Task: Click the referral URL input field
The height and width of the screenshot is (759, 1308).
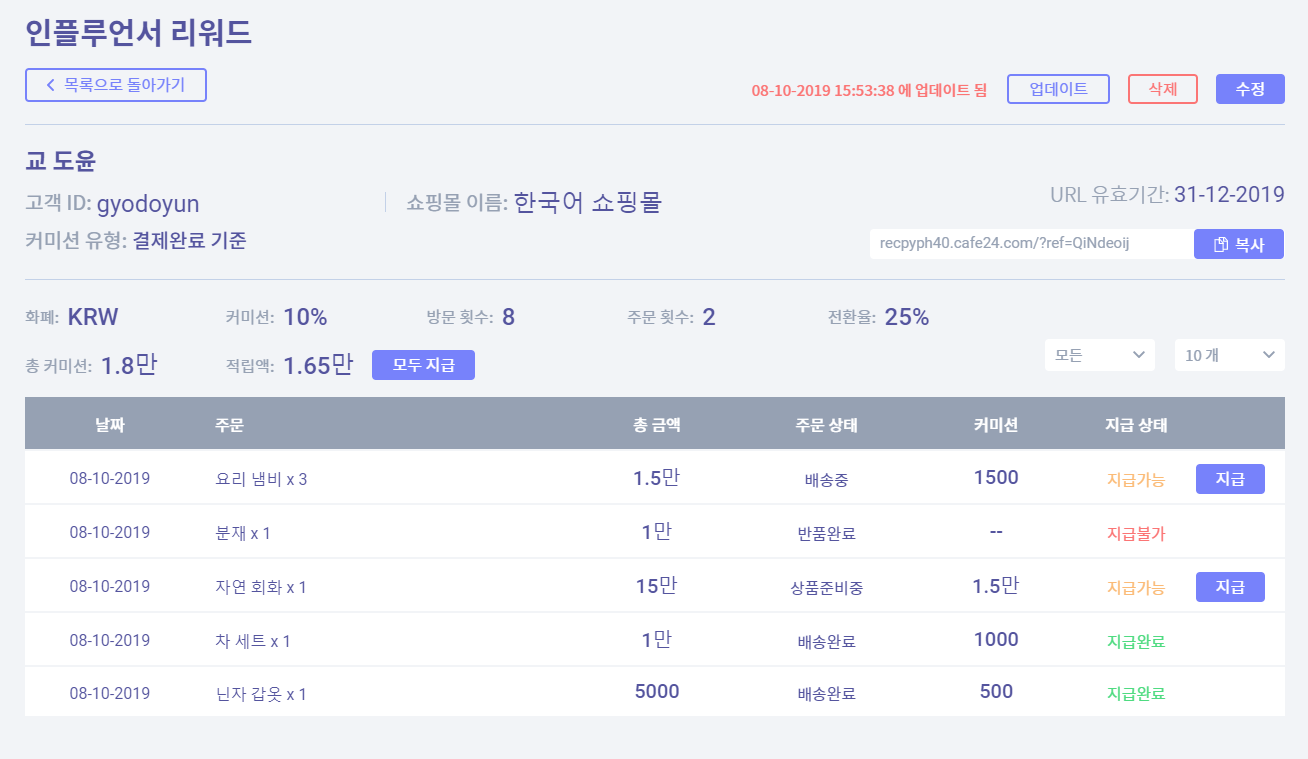Action: [1030, 244]
